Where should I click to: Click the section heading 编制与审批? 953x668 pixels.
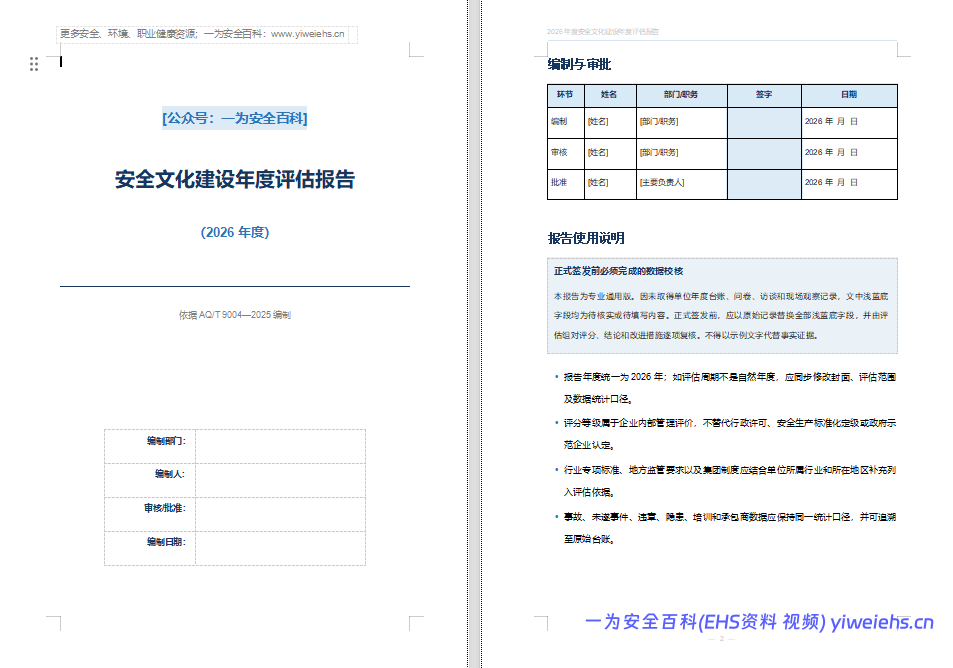tap(579, 64)
